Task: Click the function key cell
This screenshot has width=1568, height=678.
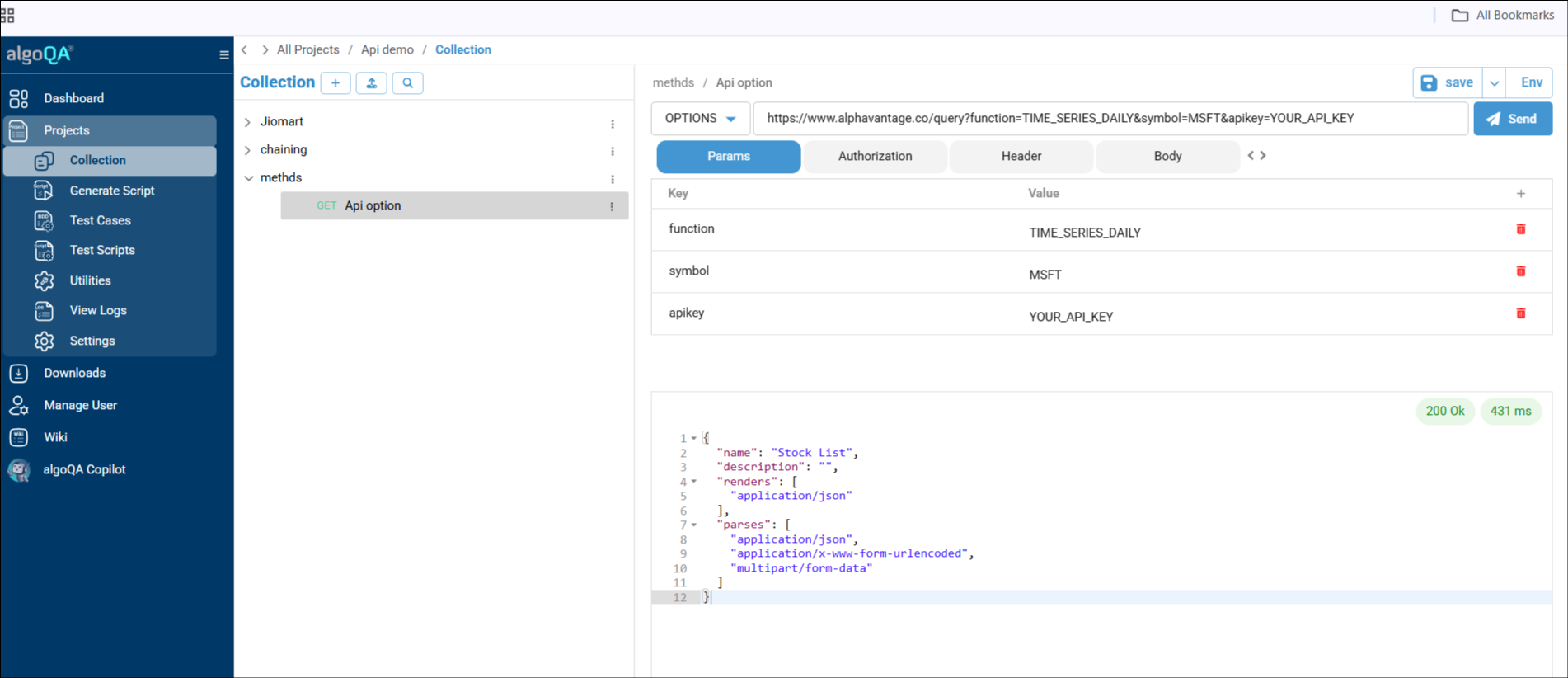Action: click(x=692, y=229)
